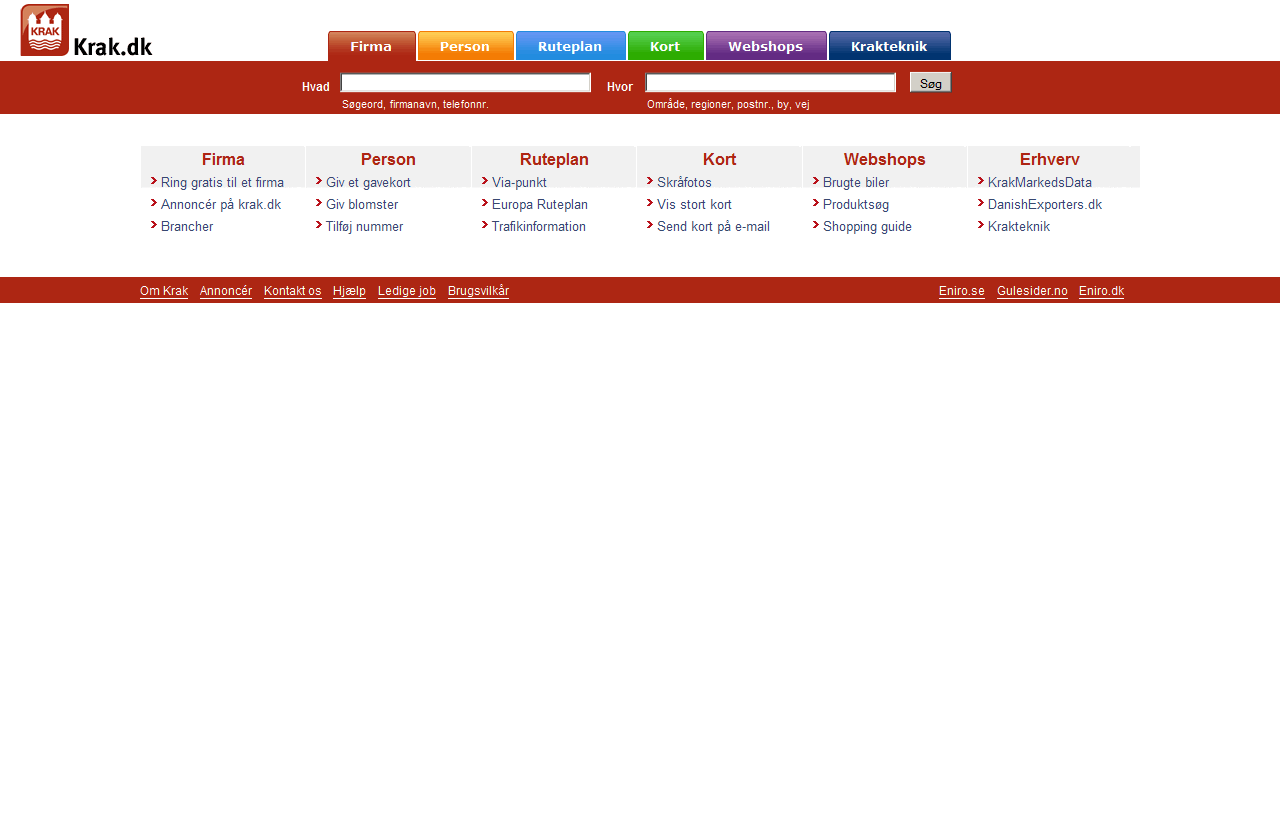Screen dimensions: 1280x831
Task: Select the Ruteplan tab
Action: point(570,46)
